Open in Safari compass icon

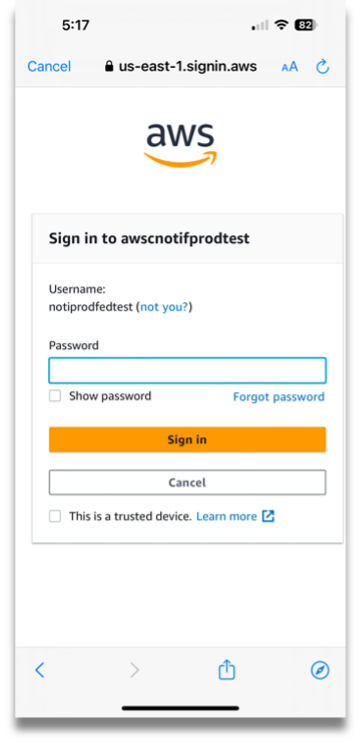pyautogui.click(x=320, y=670)
